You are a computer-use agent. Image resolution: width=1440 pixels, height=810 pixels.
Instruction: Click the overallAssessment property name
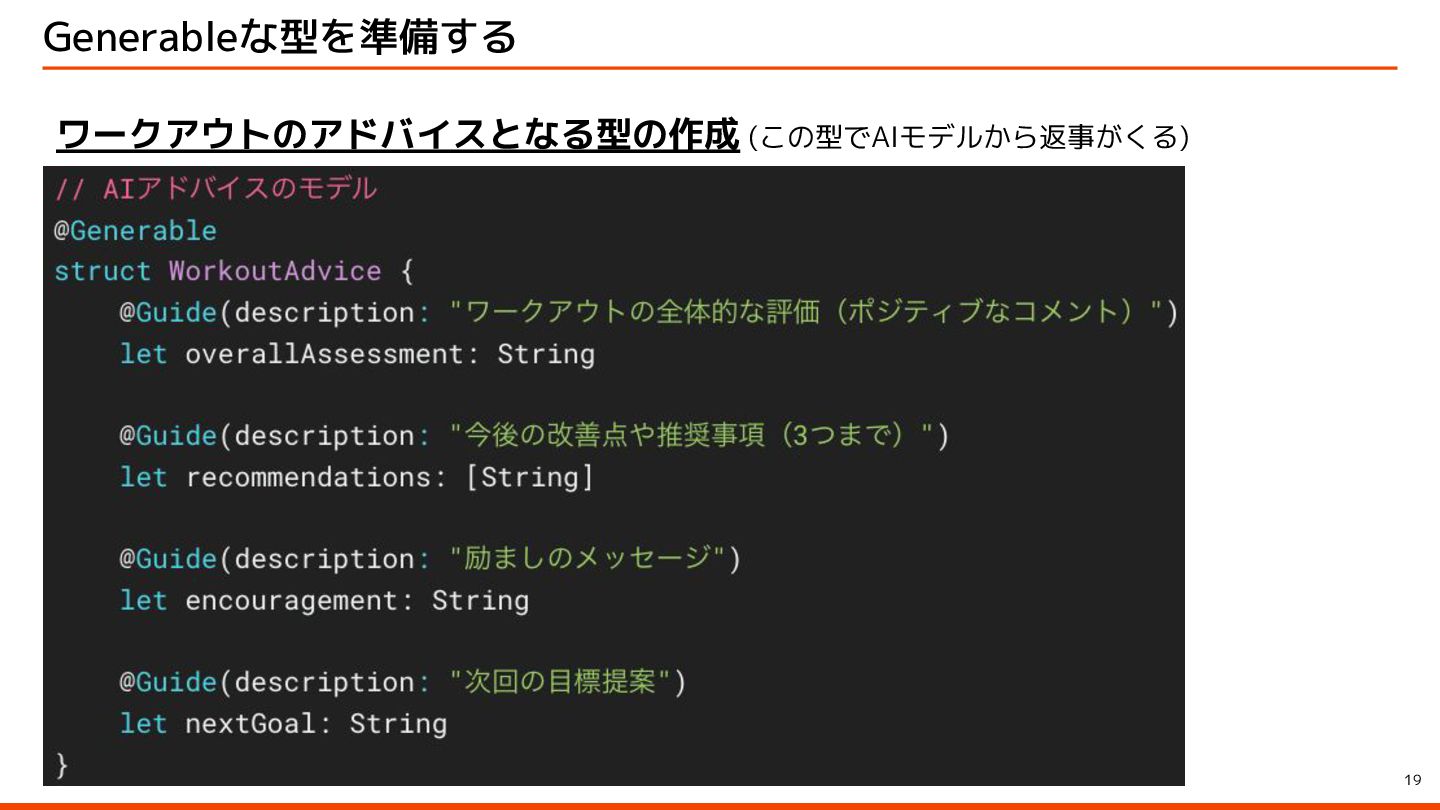pyautogui.click(x=323, y=354)
